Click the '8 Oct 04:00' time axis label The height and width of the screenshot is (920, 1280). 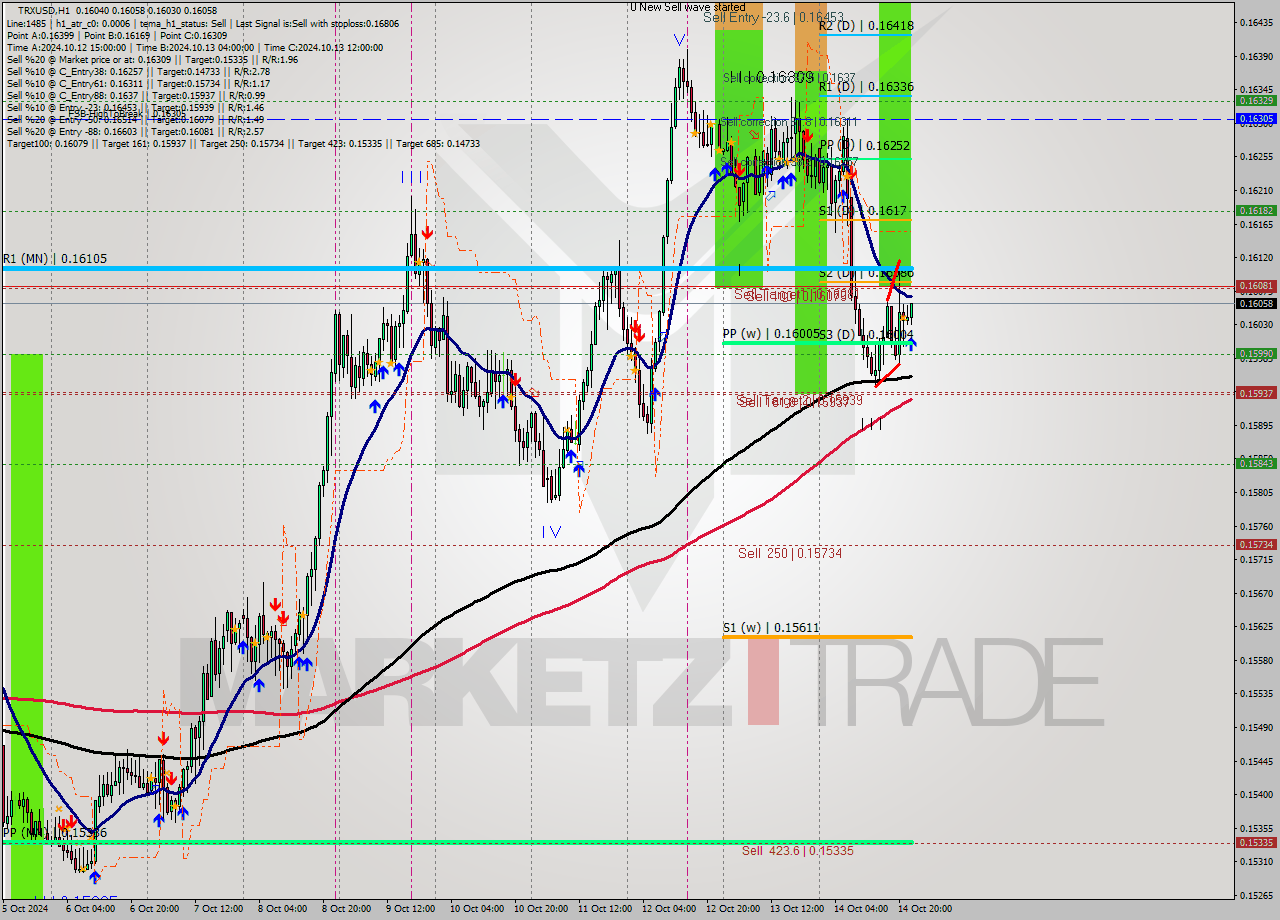(x=282, y=909)
